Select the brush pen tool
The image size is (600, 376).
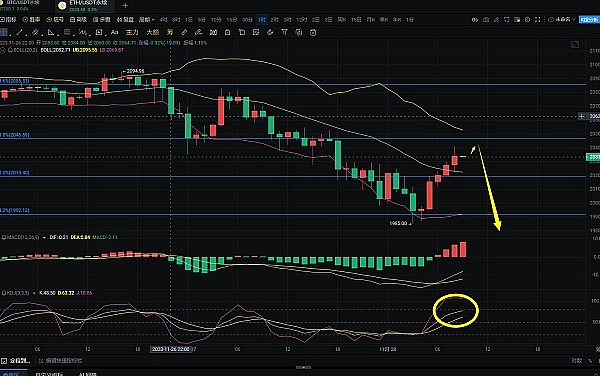coord(198,33)
